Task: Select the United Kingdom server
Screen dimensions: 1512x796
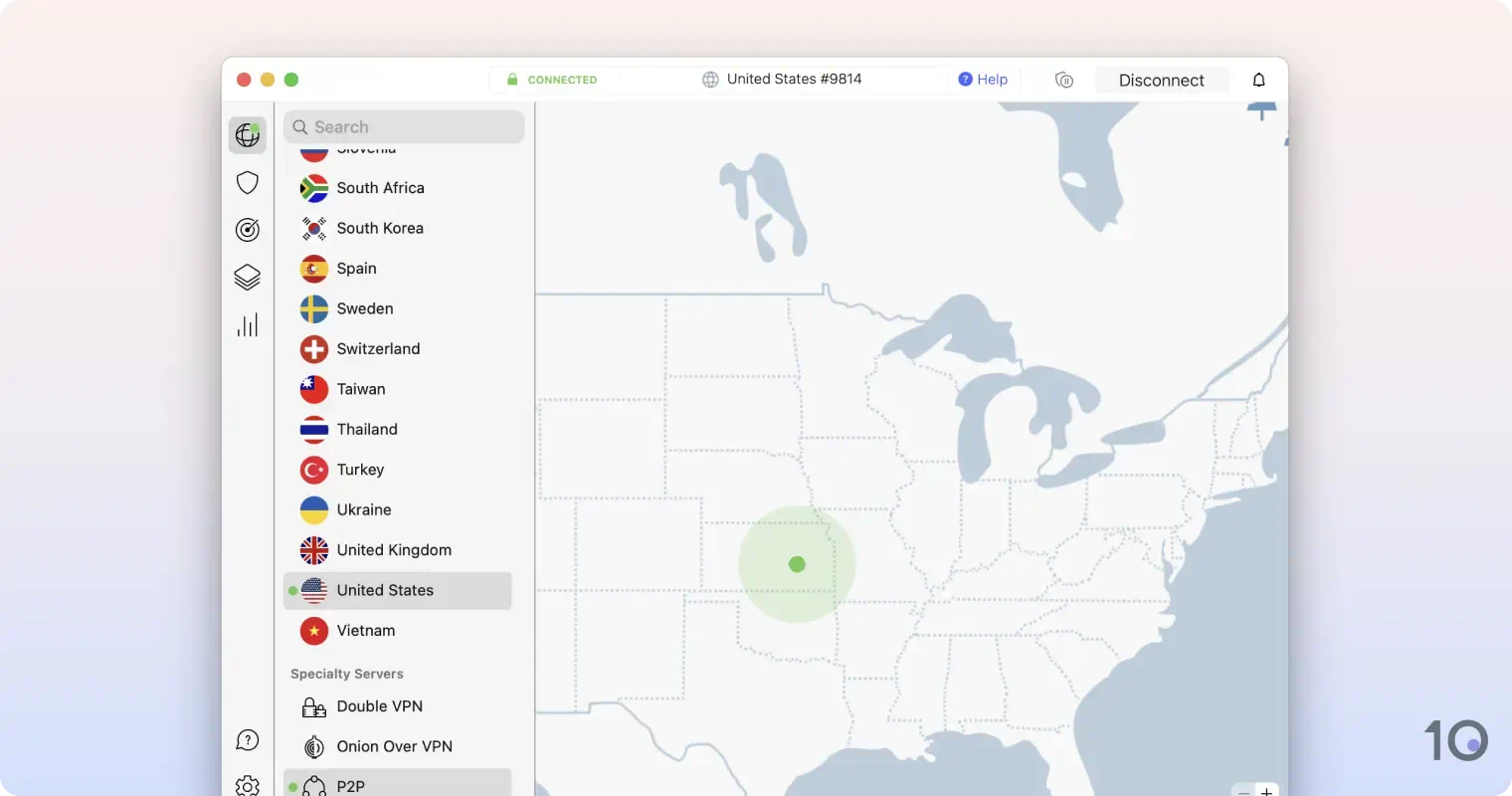Action: (394, 549)
